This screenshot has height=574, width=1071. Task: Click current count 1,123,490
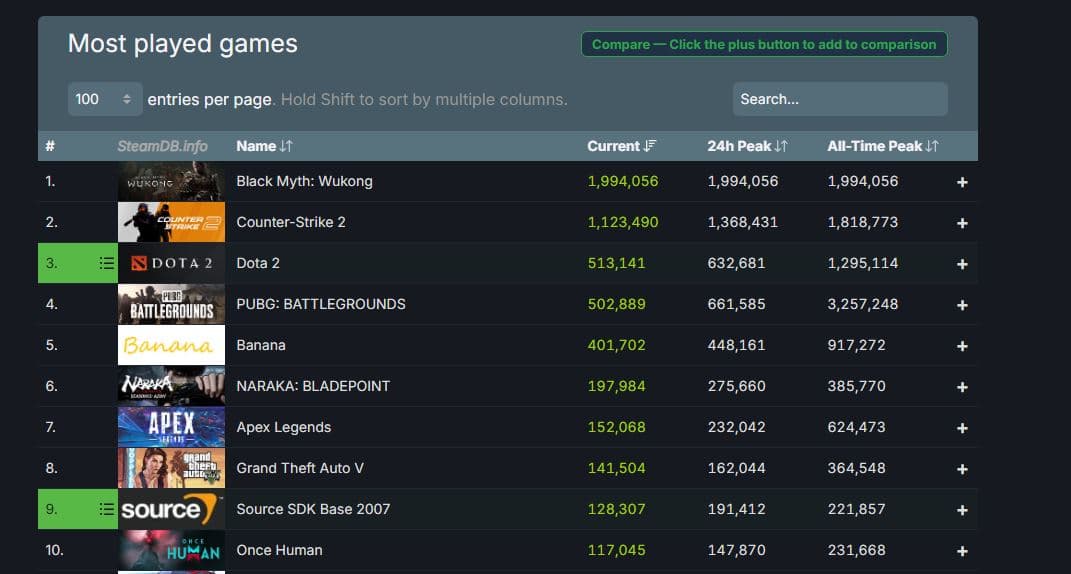tap(623, 222)
